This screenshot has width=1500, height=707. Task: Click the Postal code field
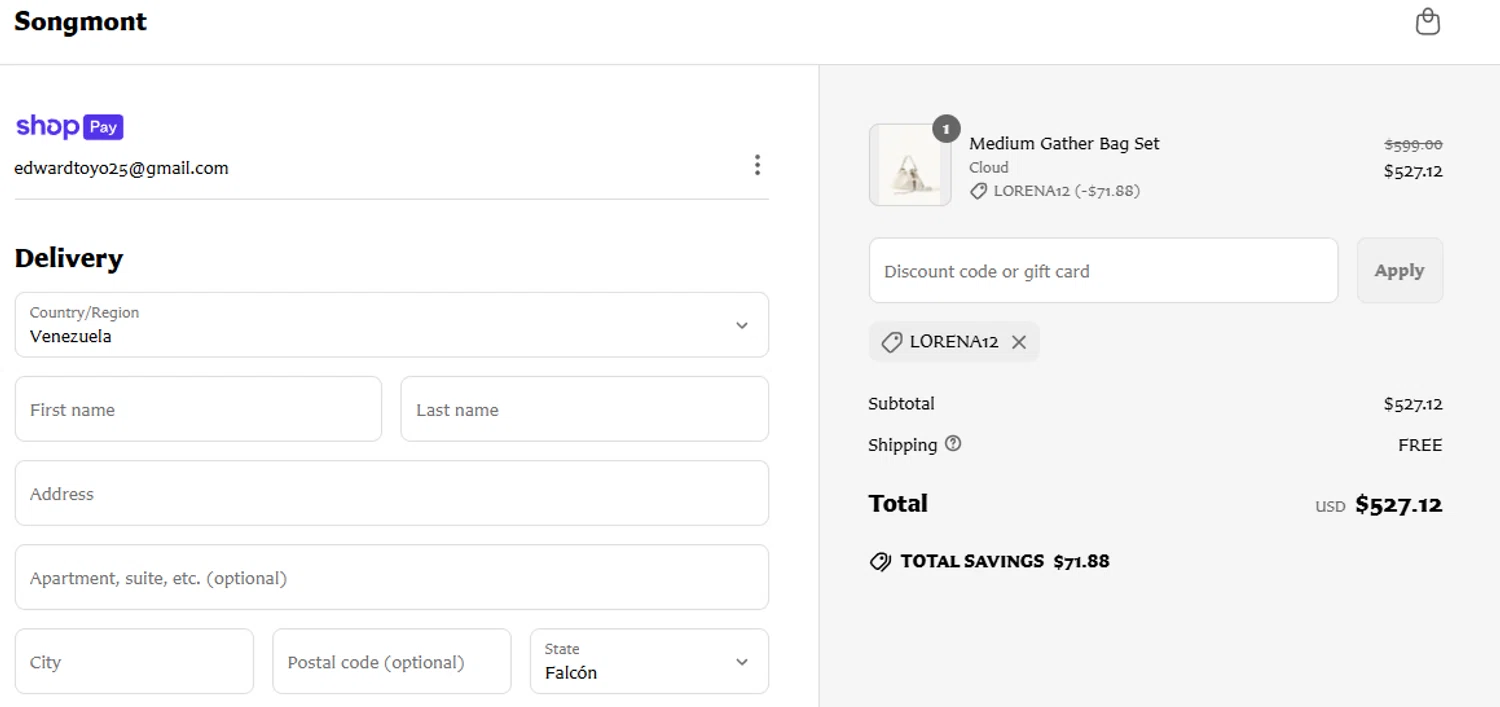point(391,661)
